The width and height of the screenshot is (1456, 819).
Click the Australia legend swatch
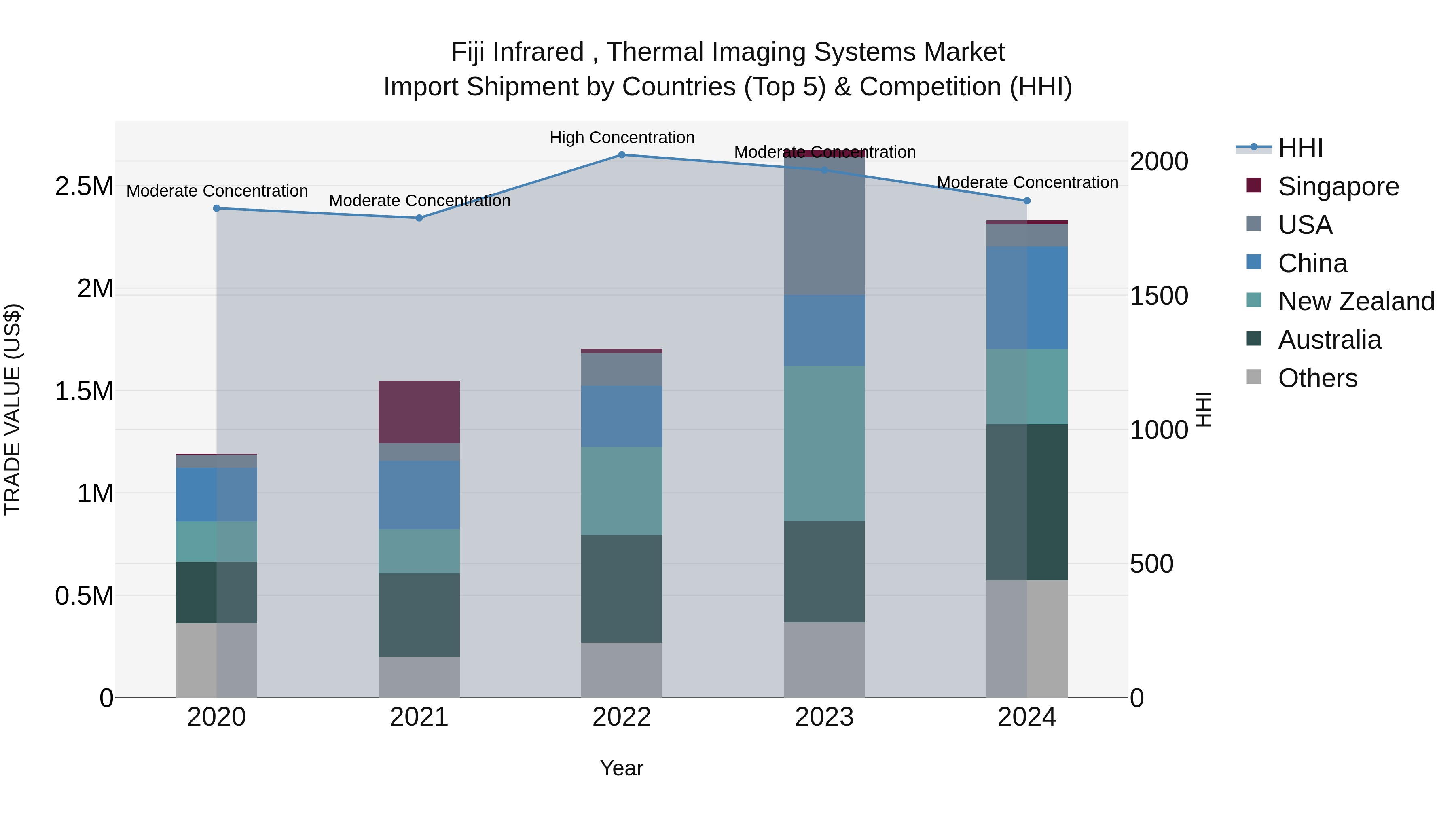pyautogui.click(x=1254, y=339)
